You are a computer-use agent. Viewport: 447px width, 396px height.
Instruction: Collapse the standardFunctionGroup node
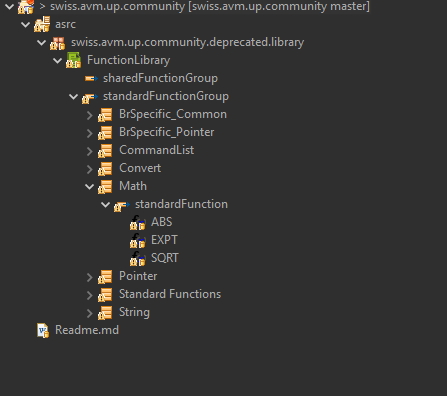click(73, 97)
